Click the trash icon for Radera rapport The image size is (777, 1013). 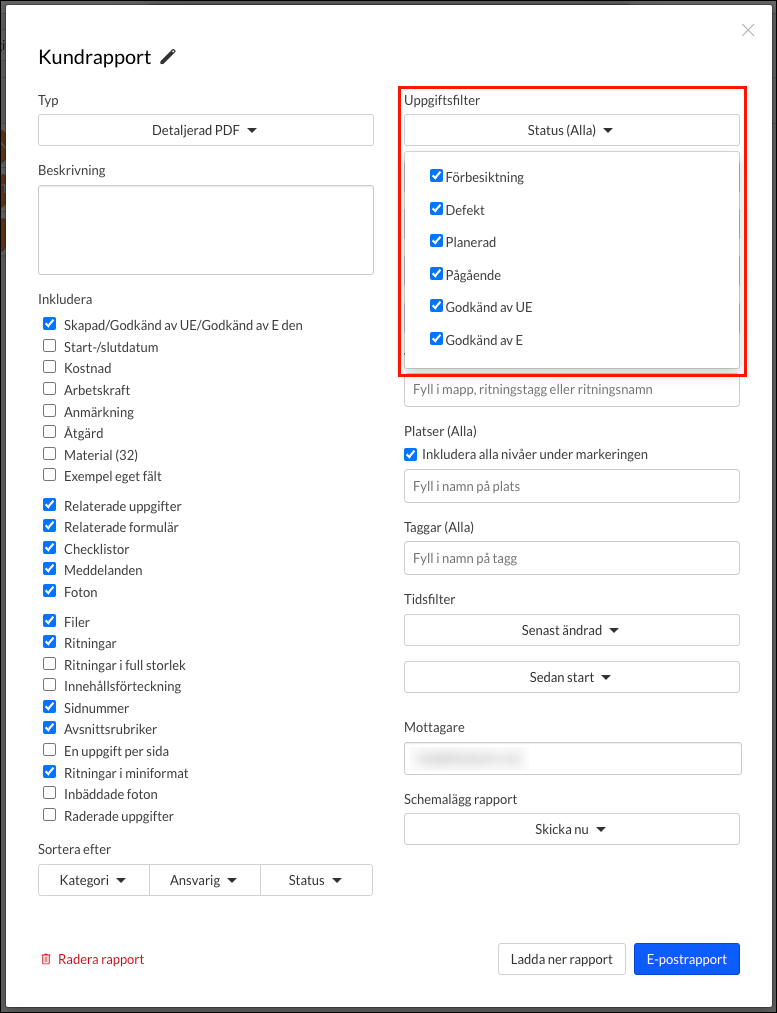click(x=45, y=959)
